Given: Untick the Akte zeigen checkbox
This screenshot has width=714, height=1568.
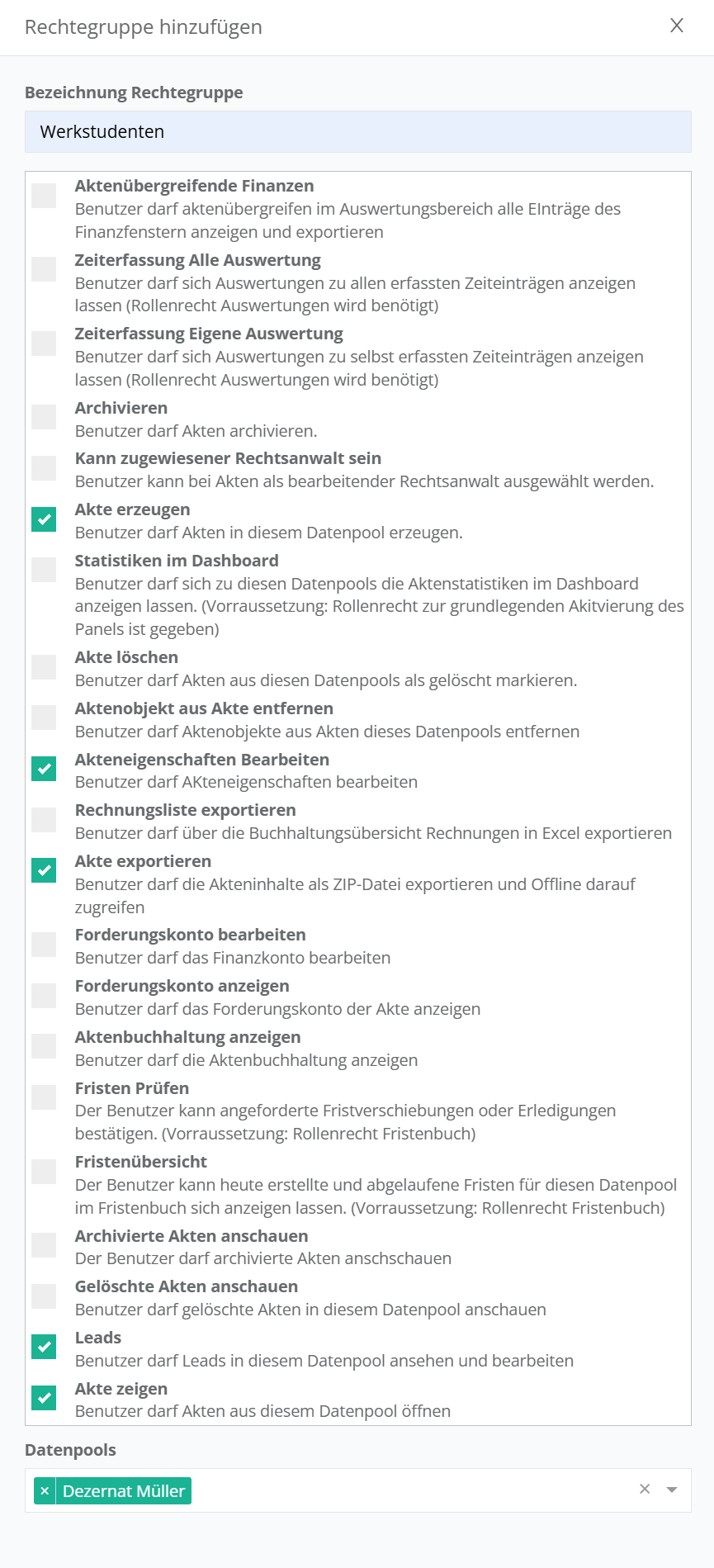Looking at the screenshot, I should (x=44, y=1398).
